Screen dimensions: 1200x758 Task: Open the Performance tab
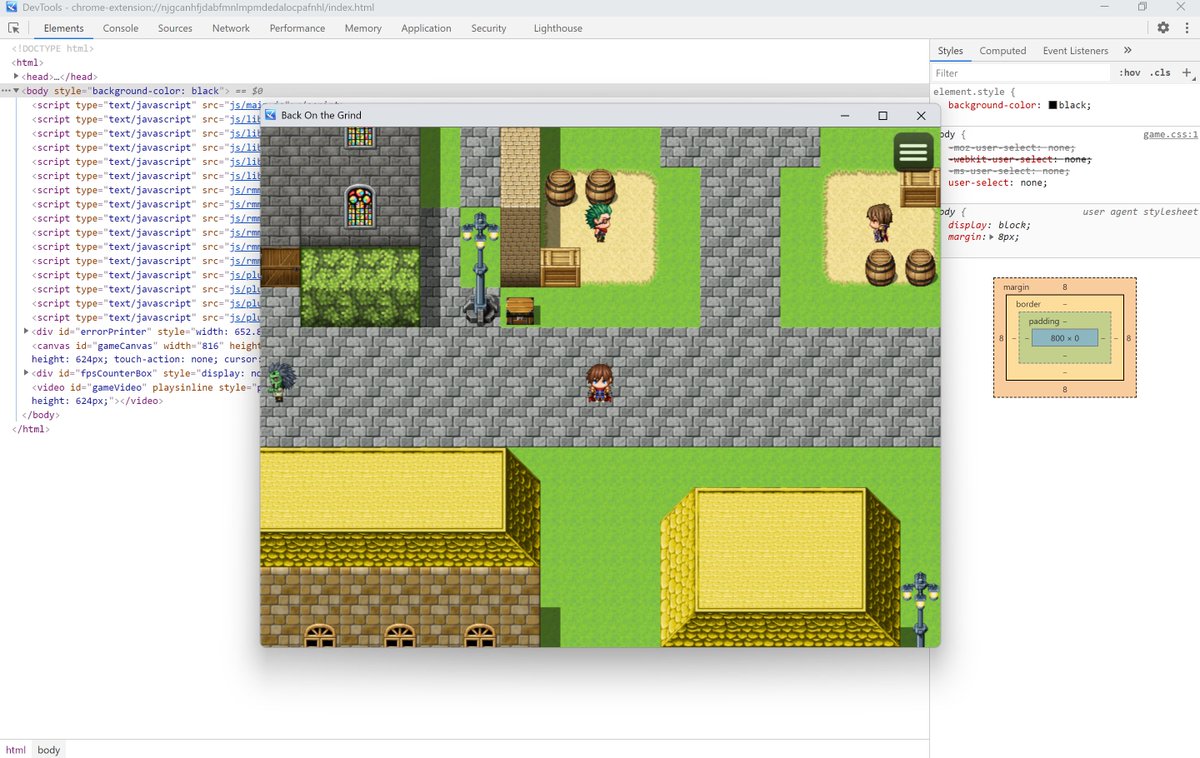[297, 28]
